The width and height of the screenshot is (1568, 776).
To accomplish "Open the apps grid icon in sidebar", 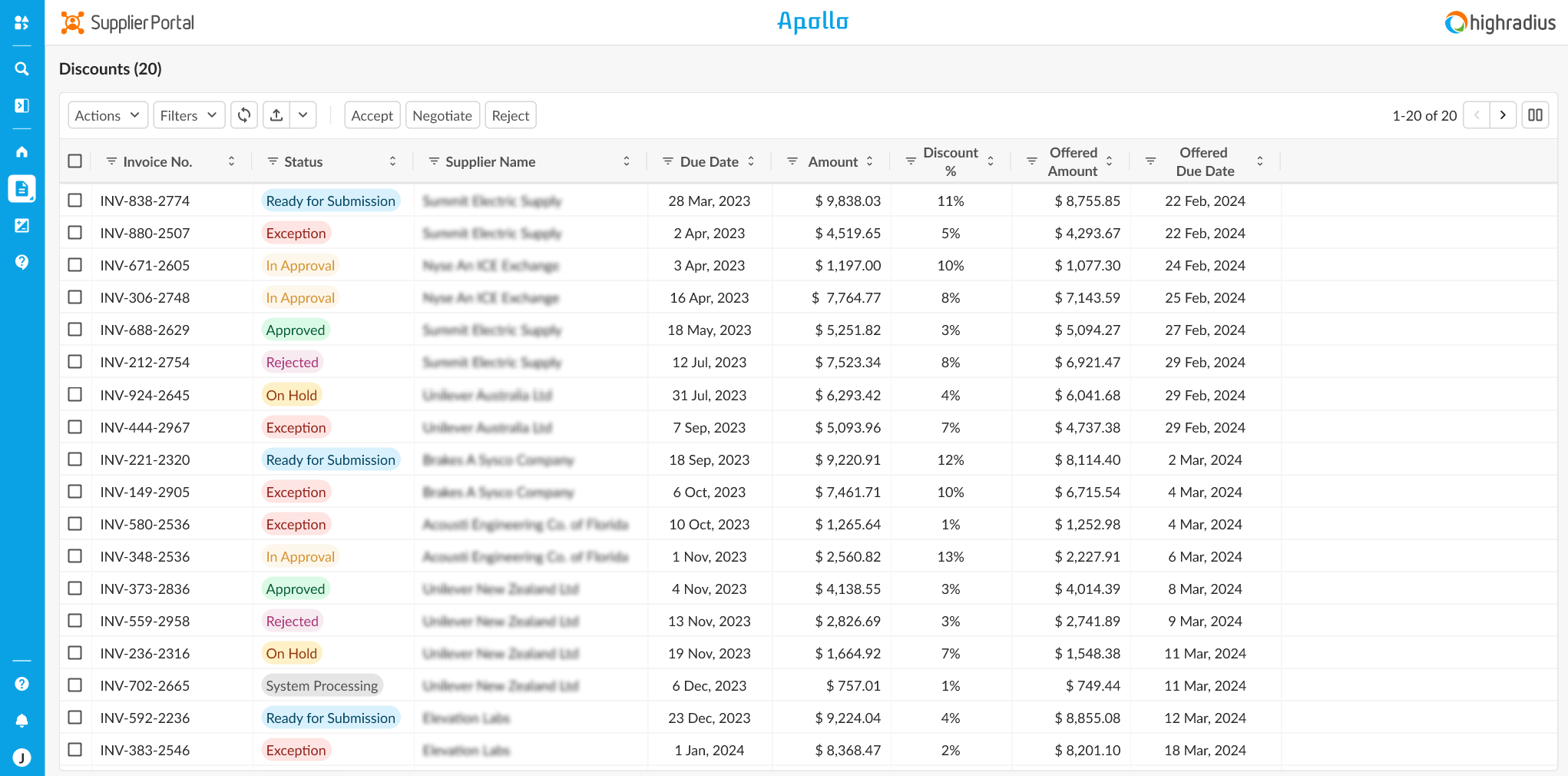I will 22,23.
